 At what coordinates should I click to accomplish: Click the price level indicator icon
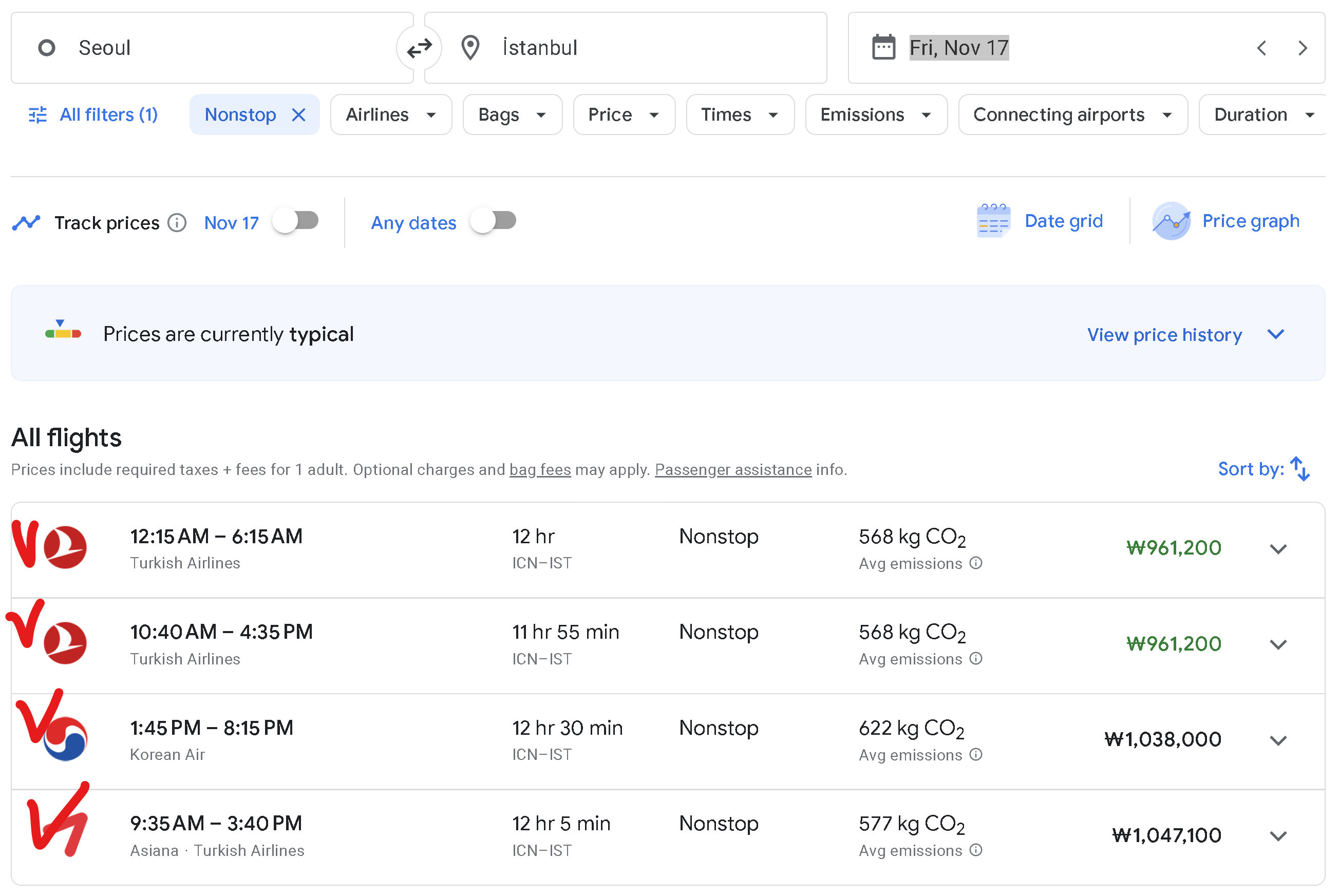(x=63, y=330)
